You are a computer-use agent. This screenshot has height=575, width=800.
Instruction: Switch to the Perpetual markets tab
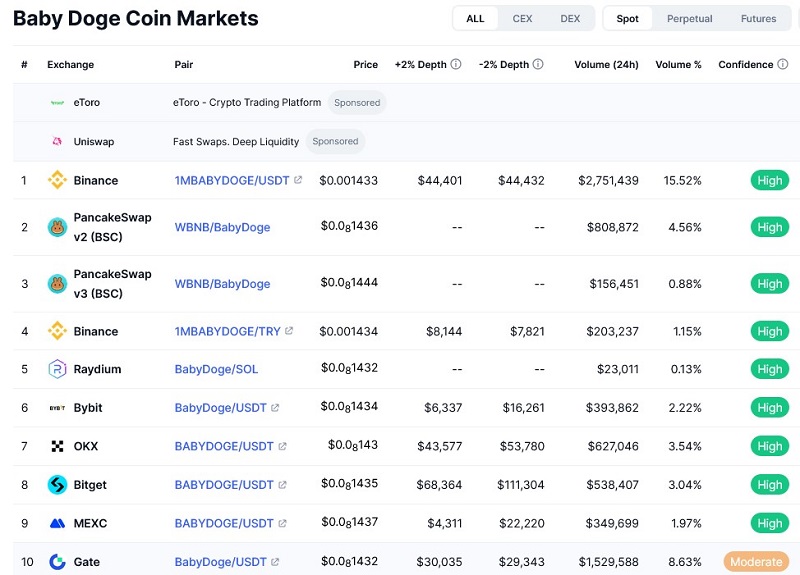(689, 18)
